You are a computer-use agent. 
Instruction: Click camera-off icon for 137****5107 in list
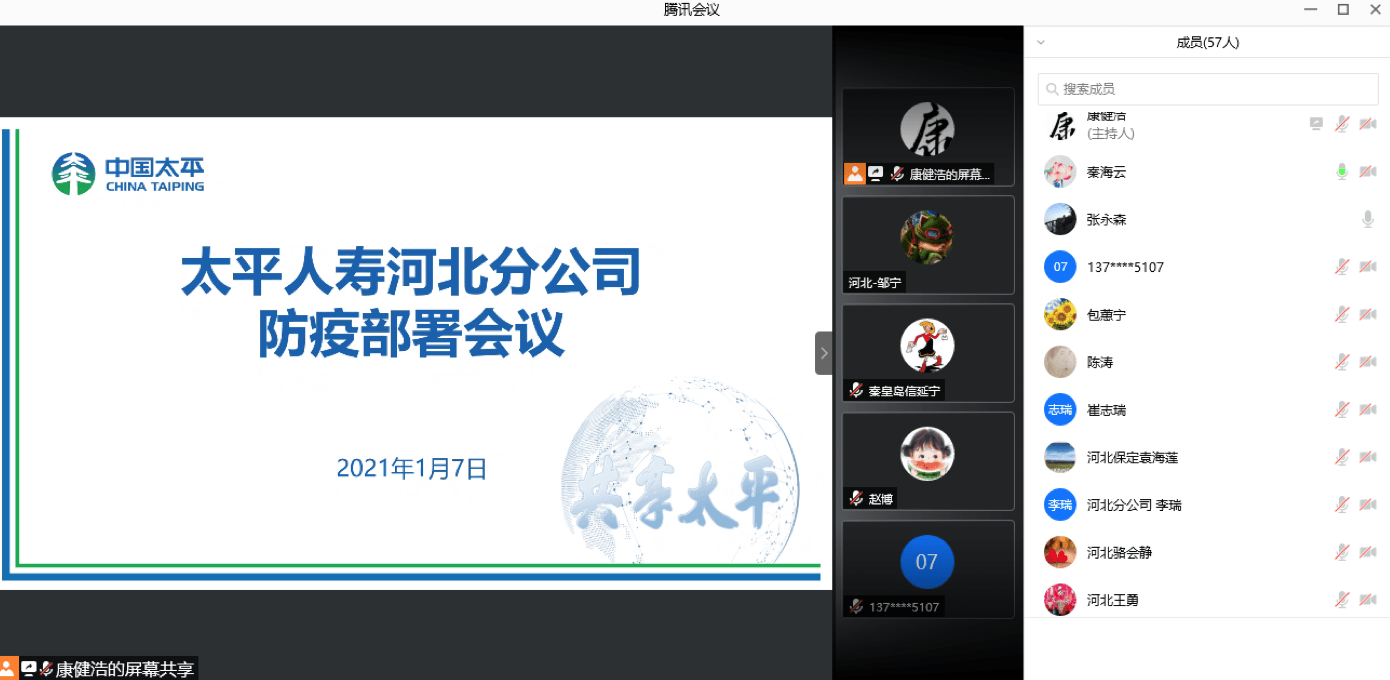1368,267
